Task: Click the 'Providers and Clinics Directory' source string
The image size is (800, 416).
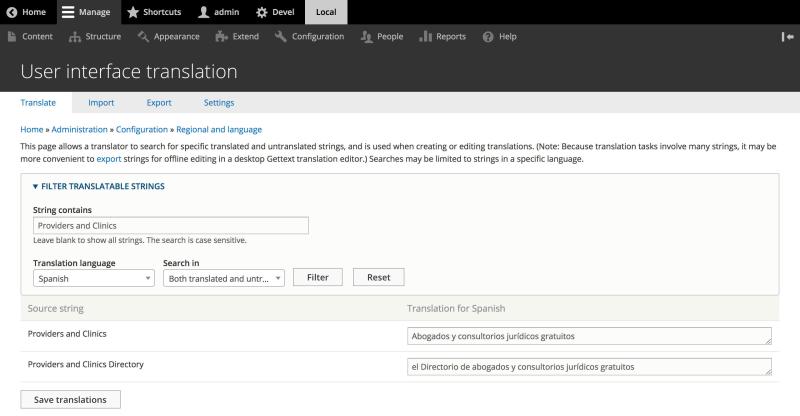Action: (86, 364)
